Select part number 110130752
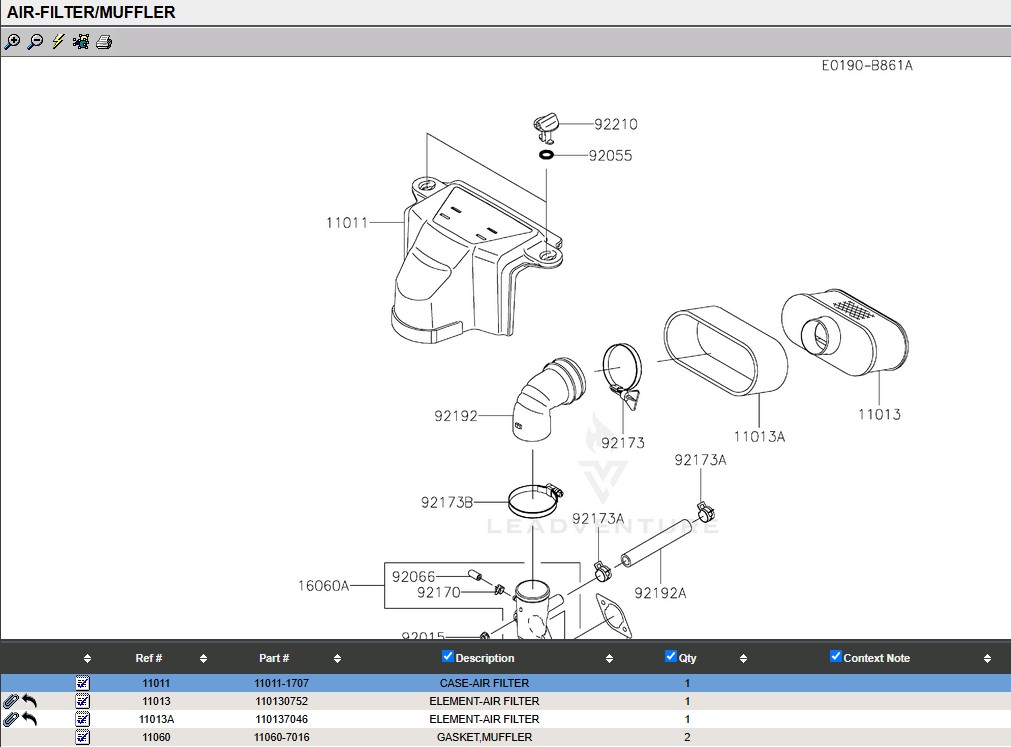The image size is (1011, 747). point(281,701)
